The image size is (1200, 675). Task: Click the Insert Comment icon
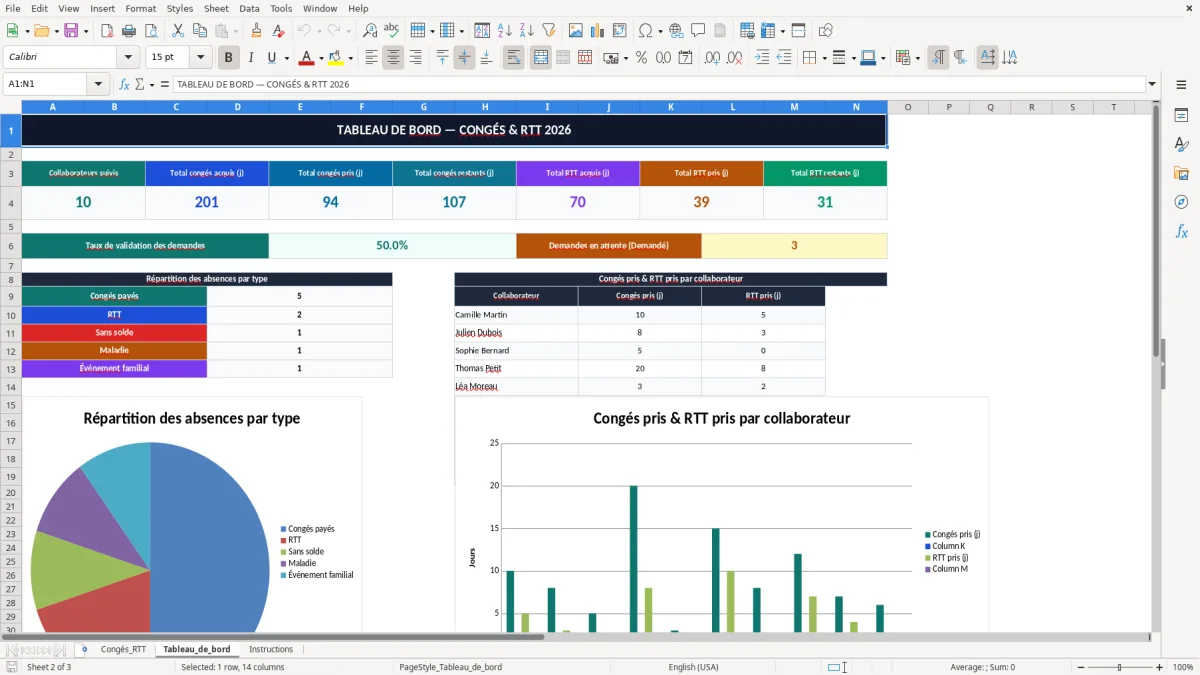pyautogui.click(x=698, y=31)
